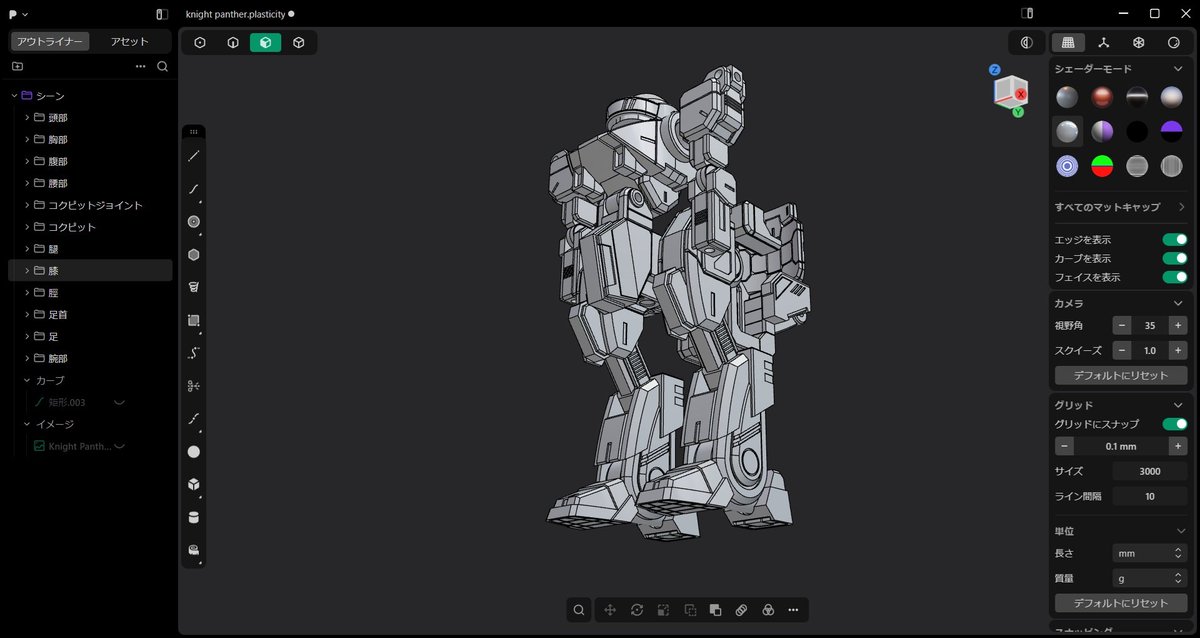This screenshot has height=638, width=1200.
Task: Open the grid/viewport settings tab
Action: pos(1068,43)
